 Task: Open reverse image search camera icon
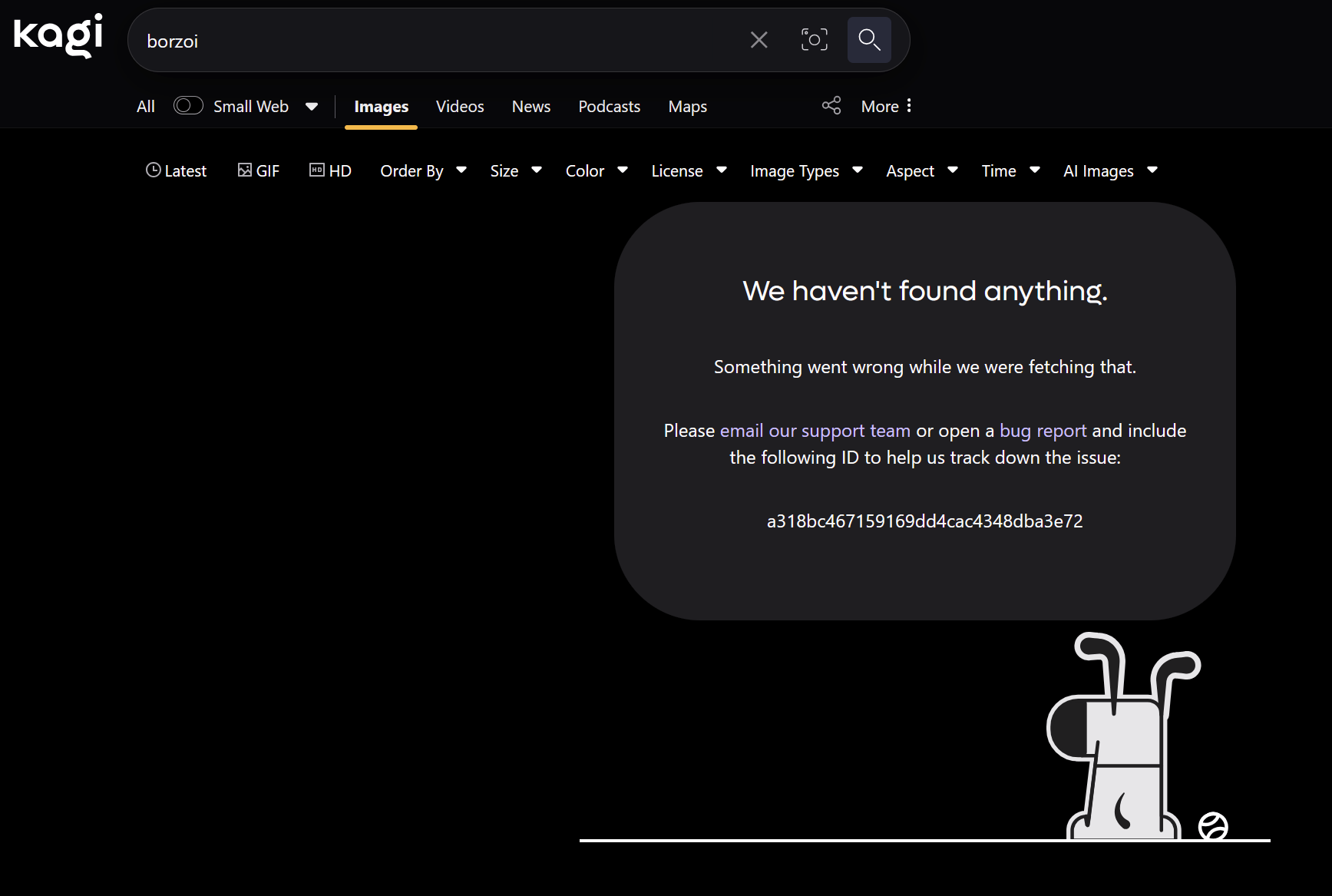[x=814, y=40]
